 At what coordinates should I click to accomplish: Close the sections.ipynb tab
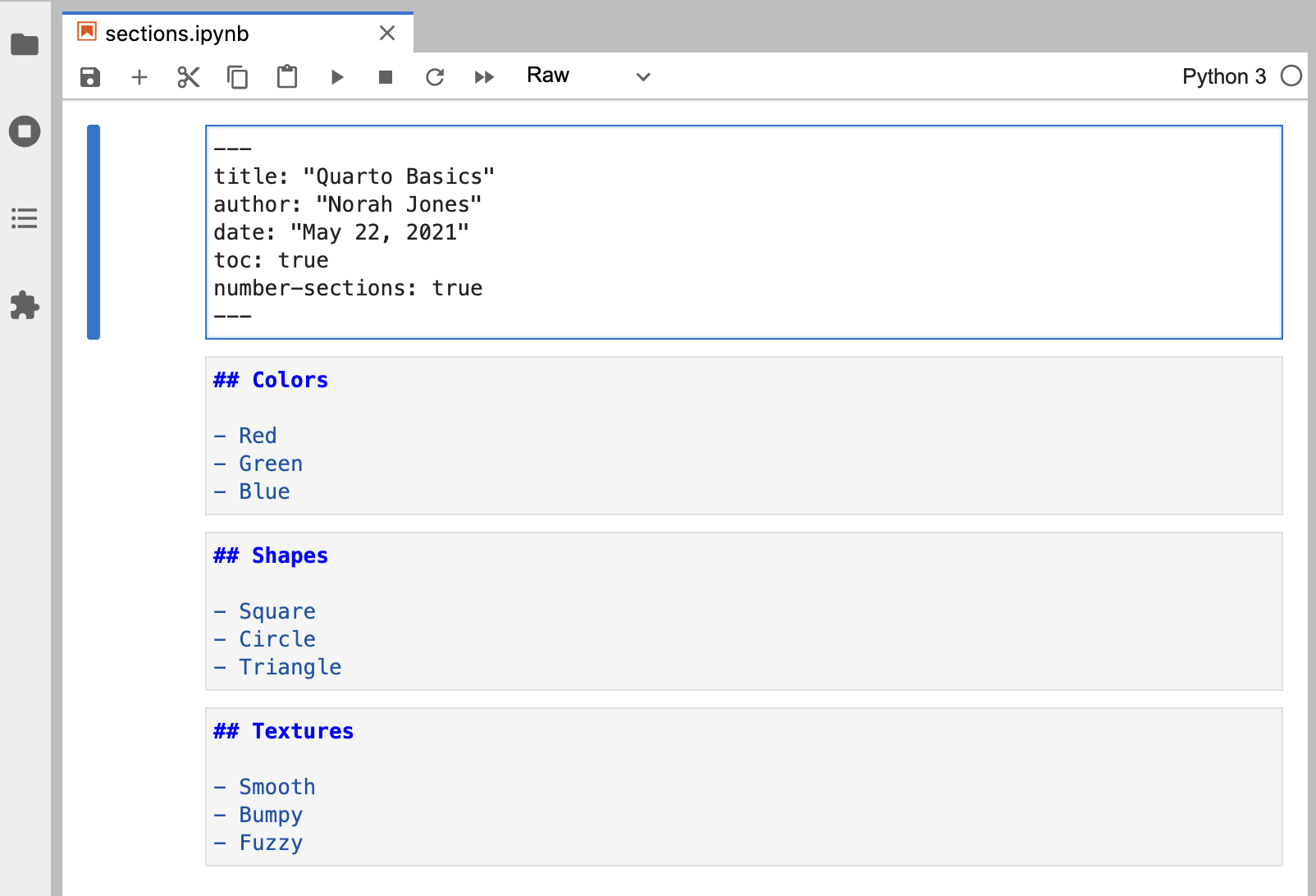(x=387, y=33)
